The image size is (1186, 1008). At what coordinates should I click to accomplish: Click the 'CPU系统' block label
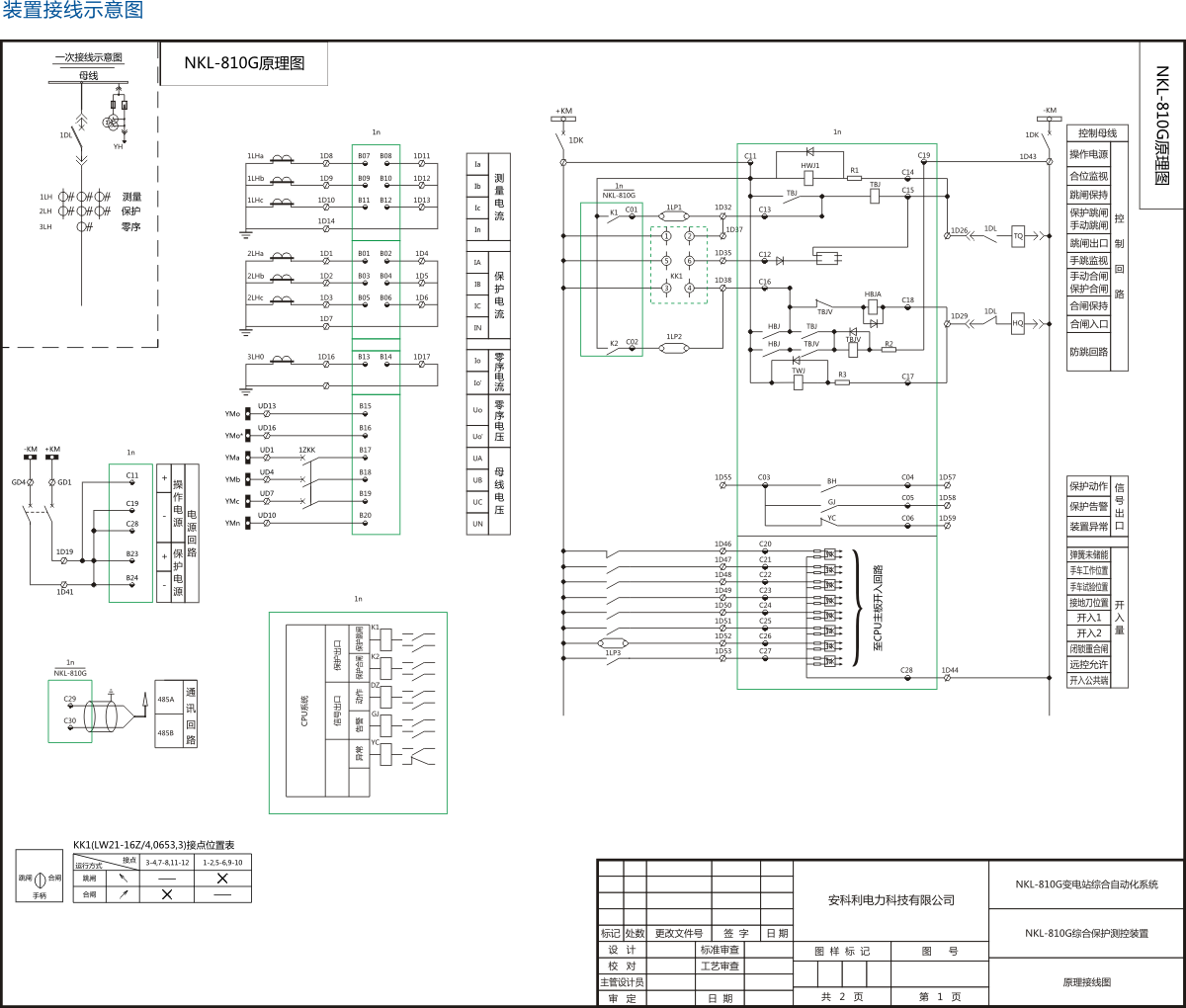304,710
